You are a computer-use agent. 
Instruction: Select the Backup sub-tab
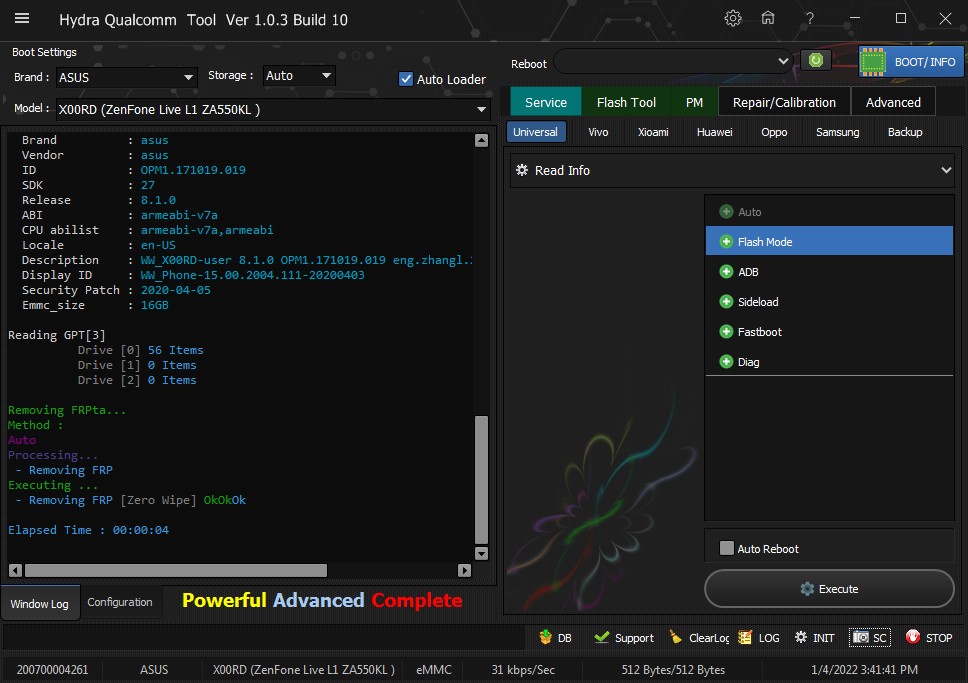[x=904, y=132]
